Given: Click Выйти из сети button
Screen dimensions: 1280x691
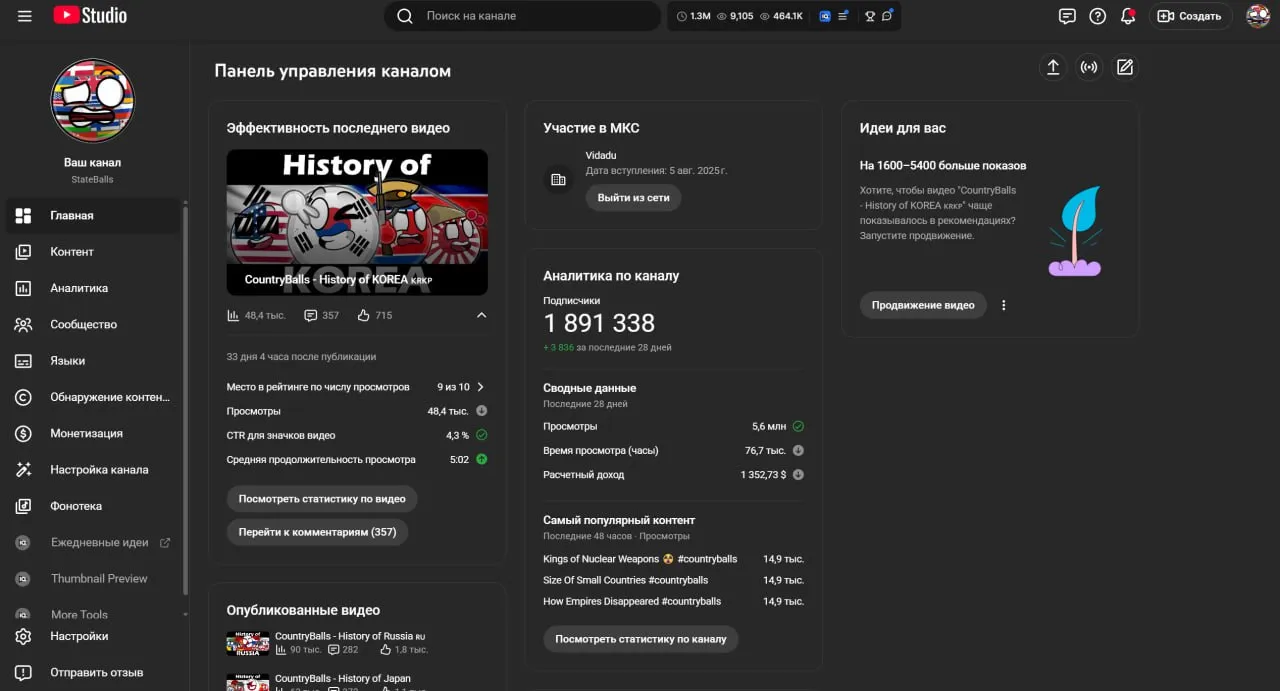Looking at the screenshot, I should pos(634,198).
